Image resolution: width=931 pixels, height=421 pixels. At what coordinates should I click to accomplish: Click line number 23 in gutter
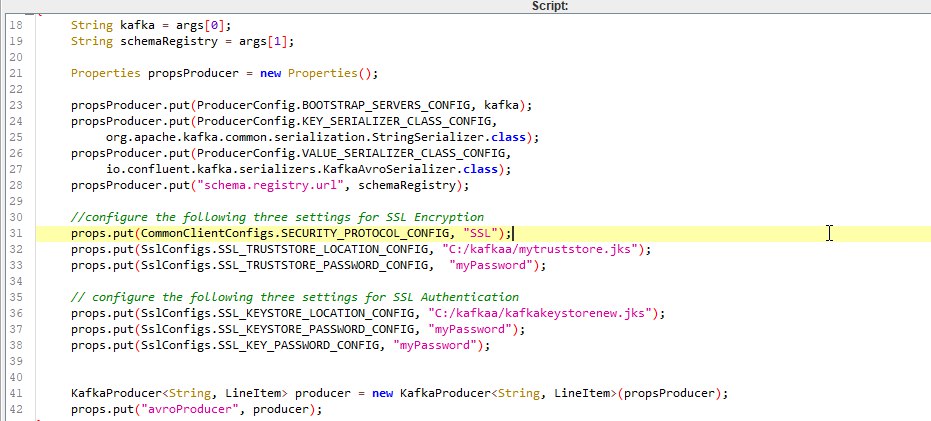point(16,105)
